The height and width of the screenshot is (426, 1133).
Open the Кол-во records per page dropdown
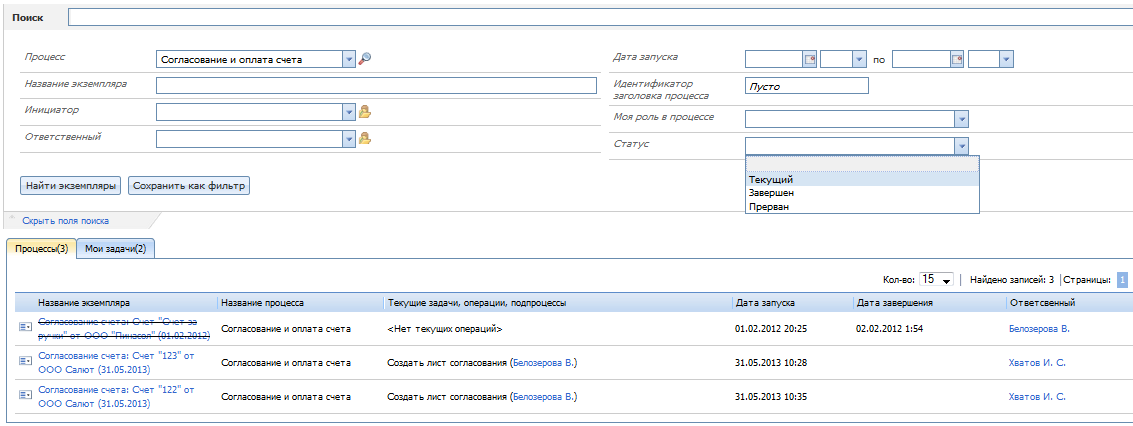point(946,280)
